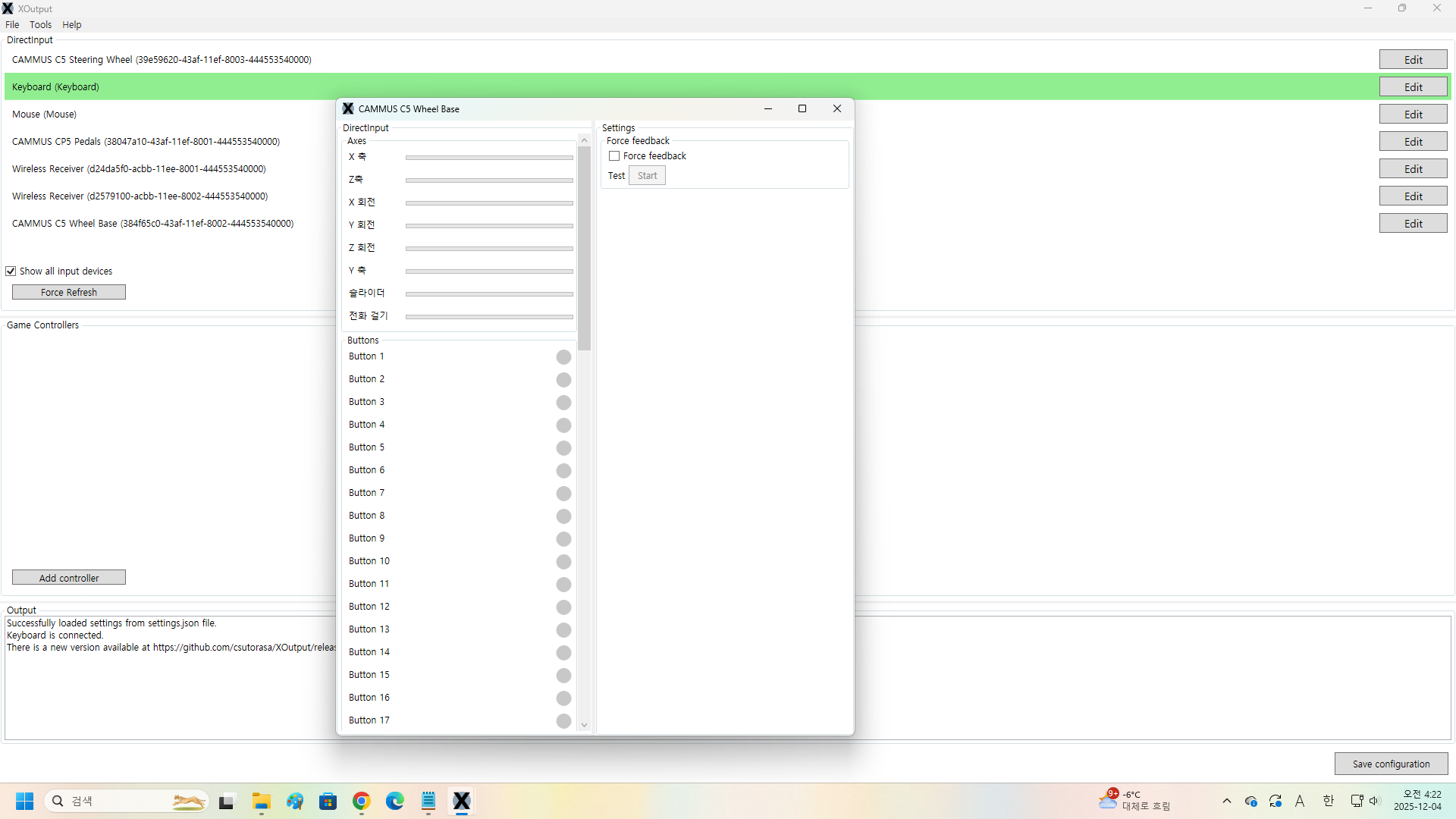Open the Help menu
The image size is (1456, 819).
(72, 25)
